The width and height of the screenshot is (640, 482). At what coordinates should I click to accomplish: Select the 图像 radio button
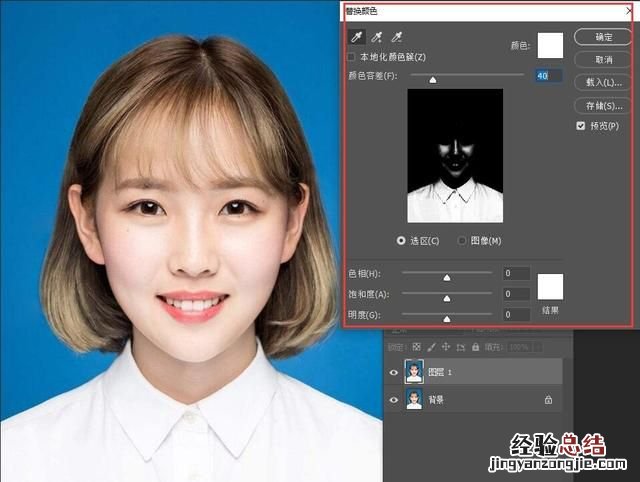(x=462, y=240)
